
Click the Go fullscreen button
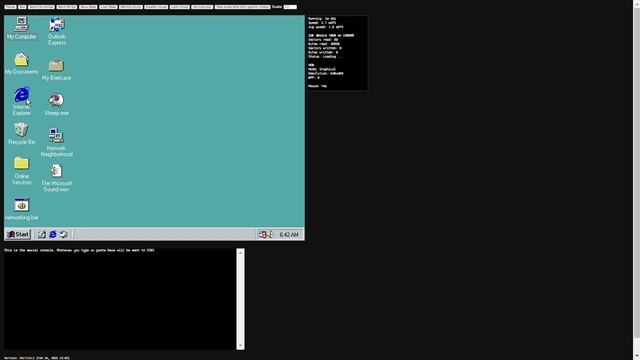[202, 7]
